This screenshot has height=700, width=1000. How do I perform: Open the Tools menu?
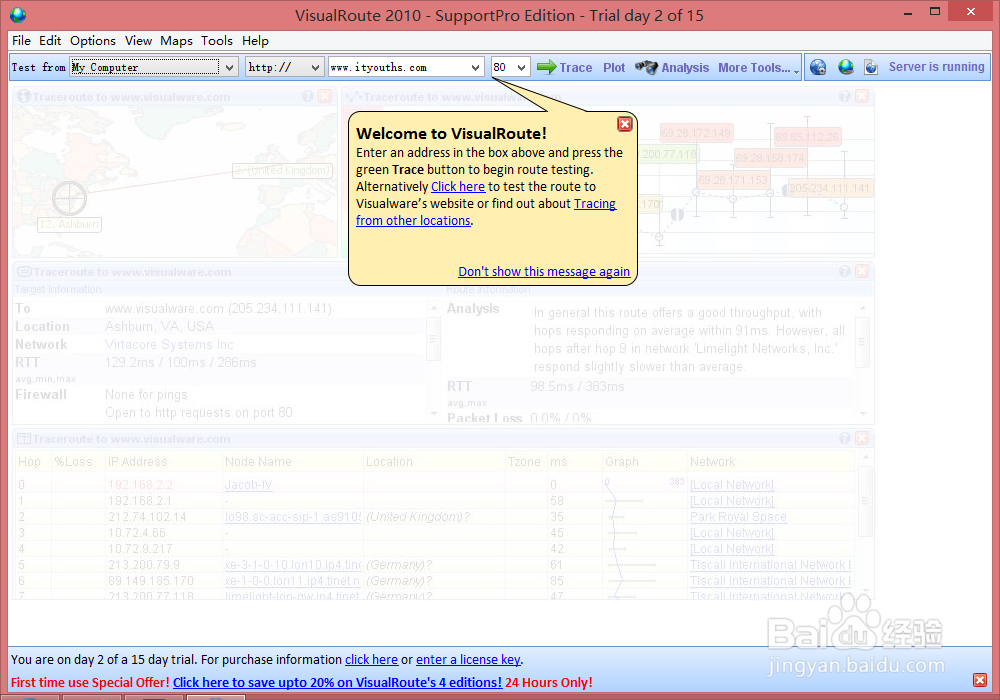click(217, 41)
